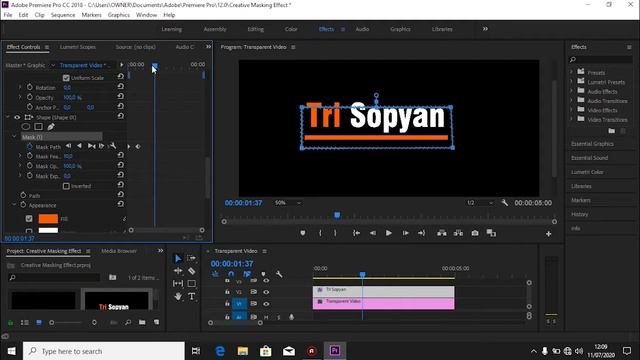The image size is (640, 360).
Task: Collapse the Appearance group
Action: (14, 204)
